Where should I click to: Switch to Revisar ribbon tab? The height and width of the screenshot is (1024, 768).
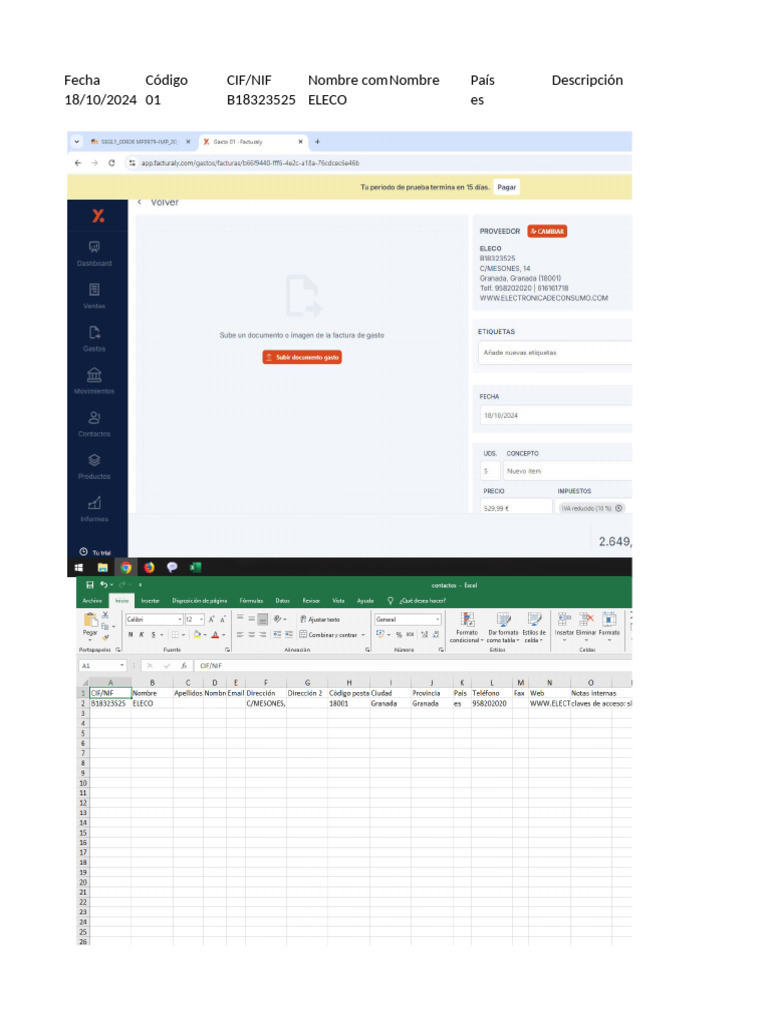coord(312,601)
